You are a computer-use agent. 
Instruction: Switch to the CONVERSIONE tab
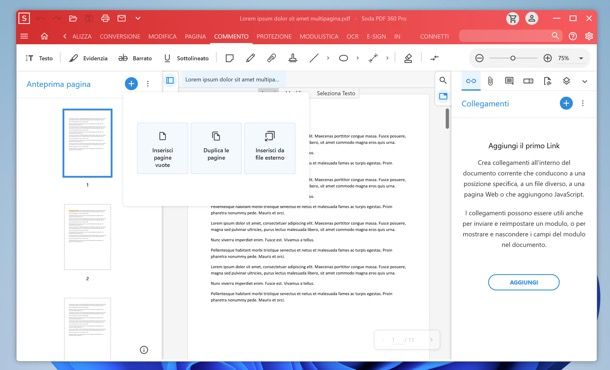tap(120, 36)
